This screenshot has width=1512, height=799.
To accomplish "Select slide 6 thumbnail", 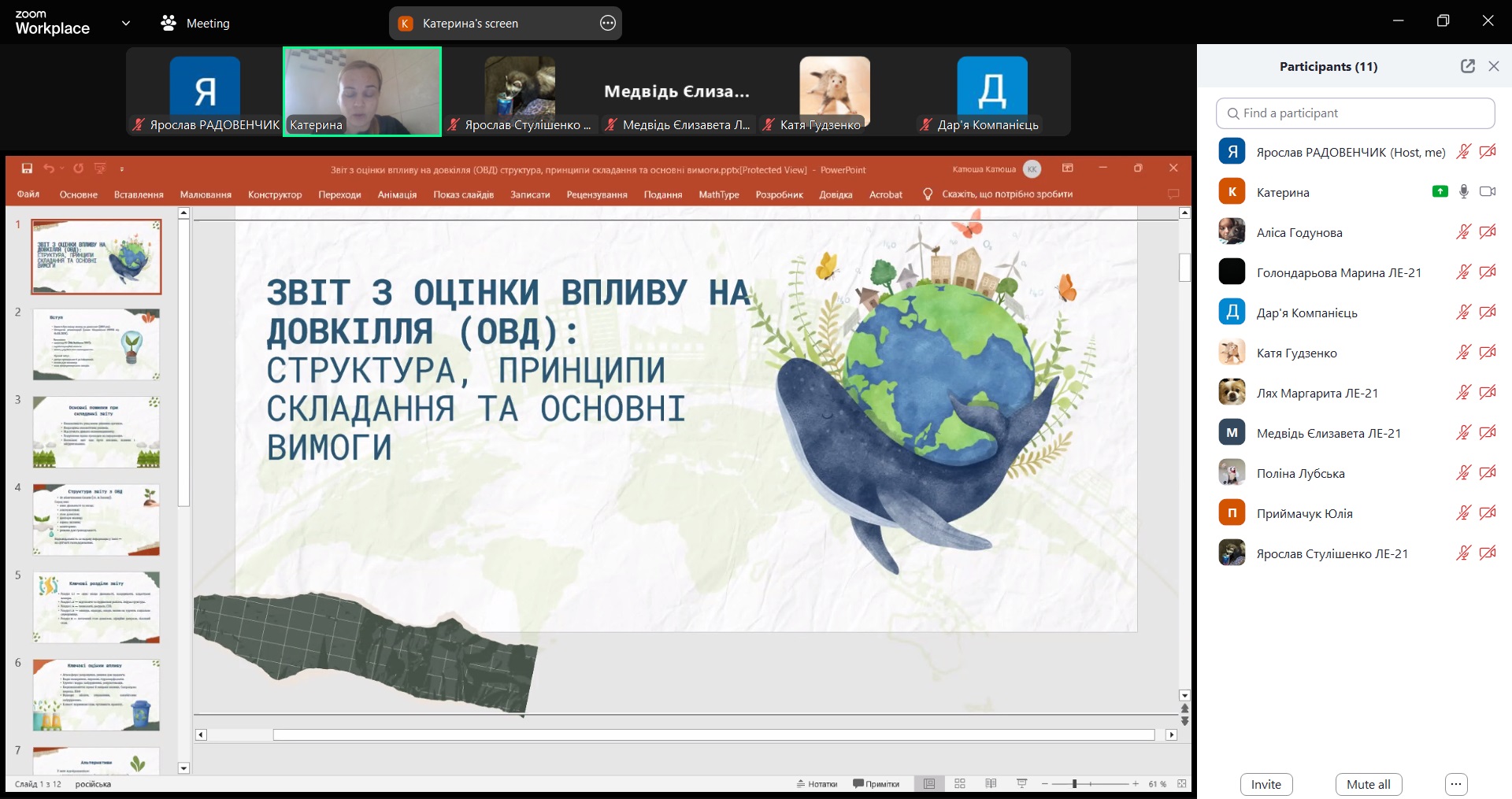I will tap(96, 695).
